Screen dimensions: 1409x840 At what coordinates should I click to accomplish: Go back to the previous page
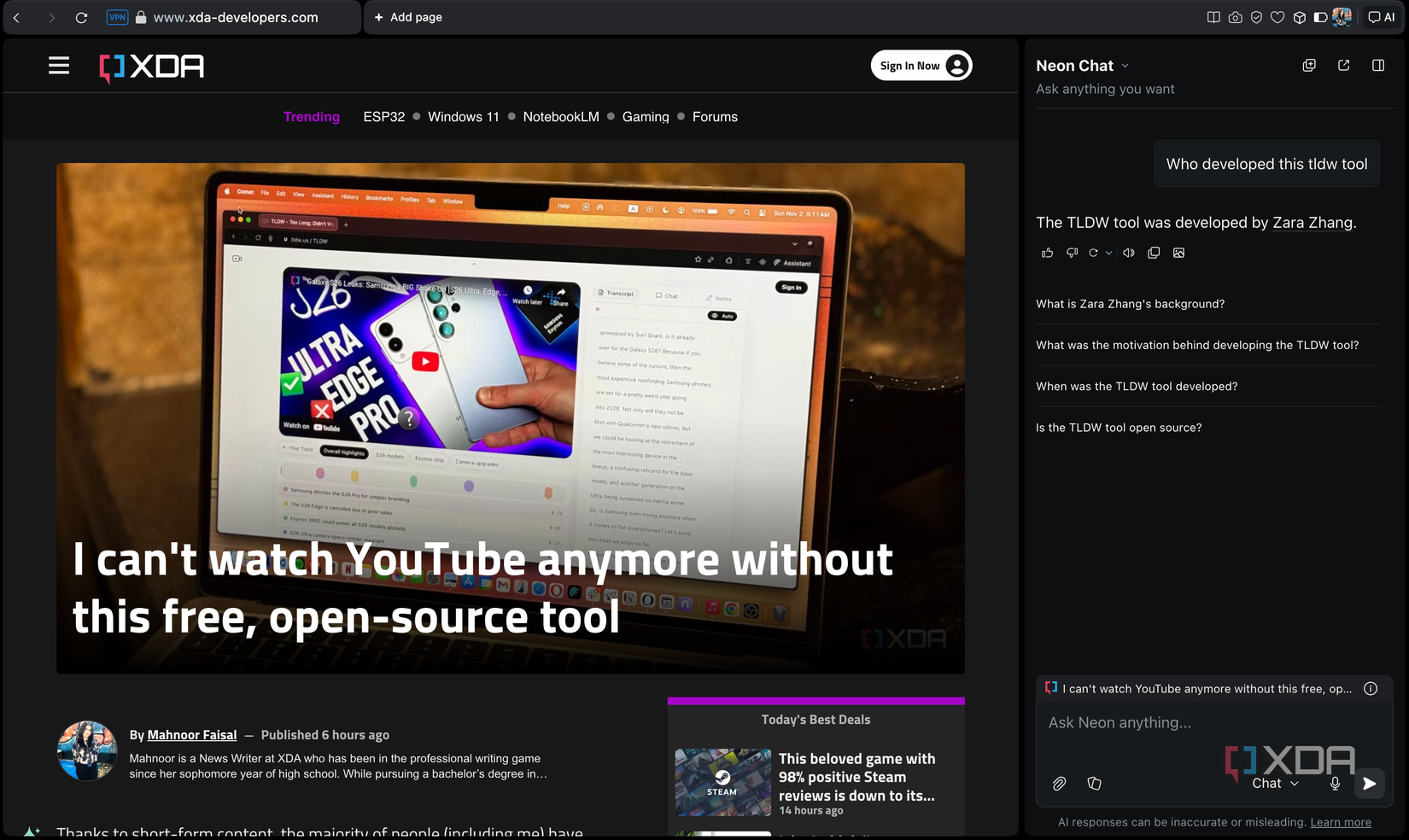pos(16,17)
